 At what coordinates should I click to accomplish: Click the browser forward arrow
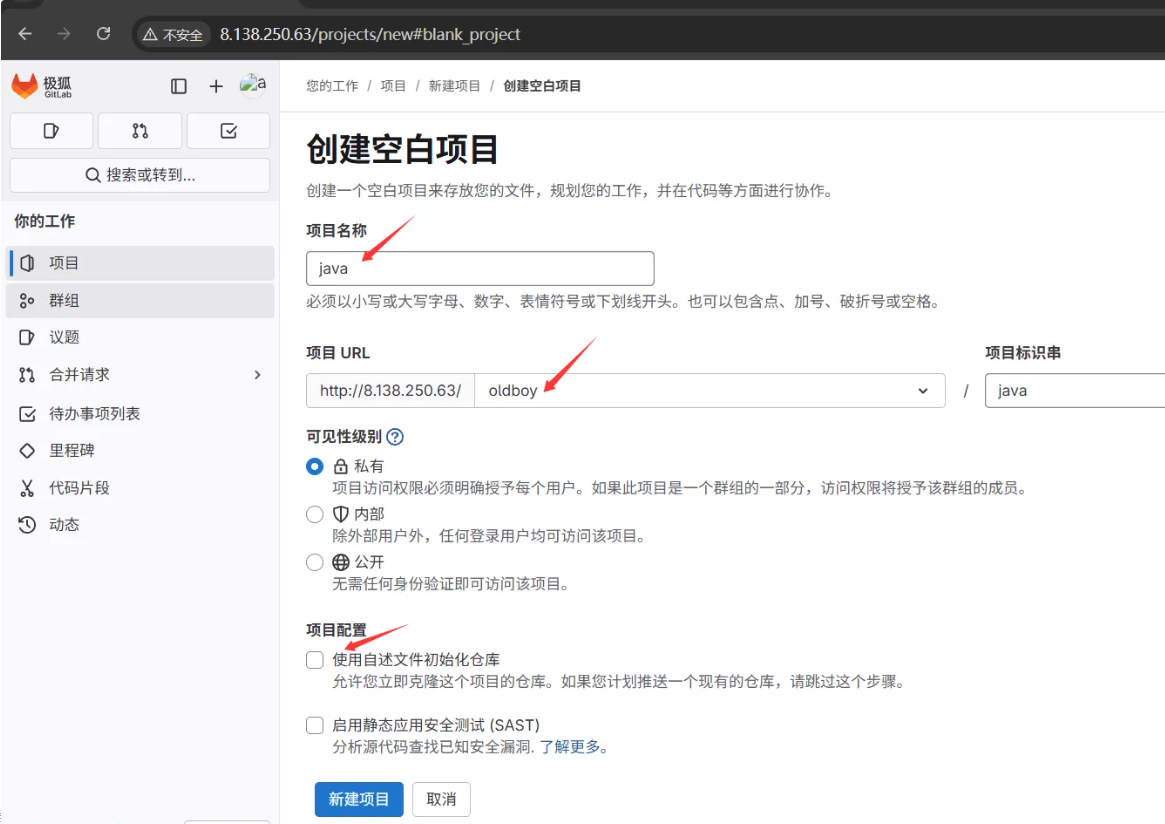[64, 34]
